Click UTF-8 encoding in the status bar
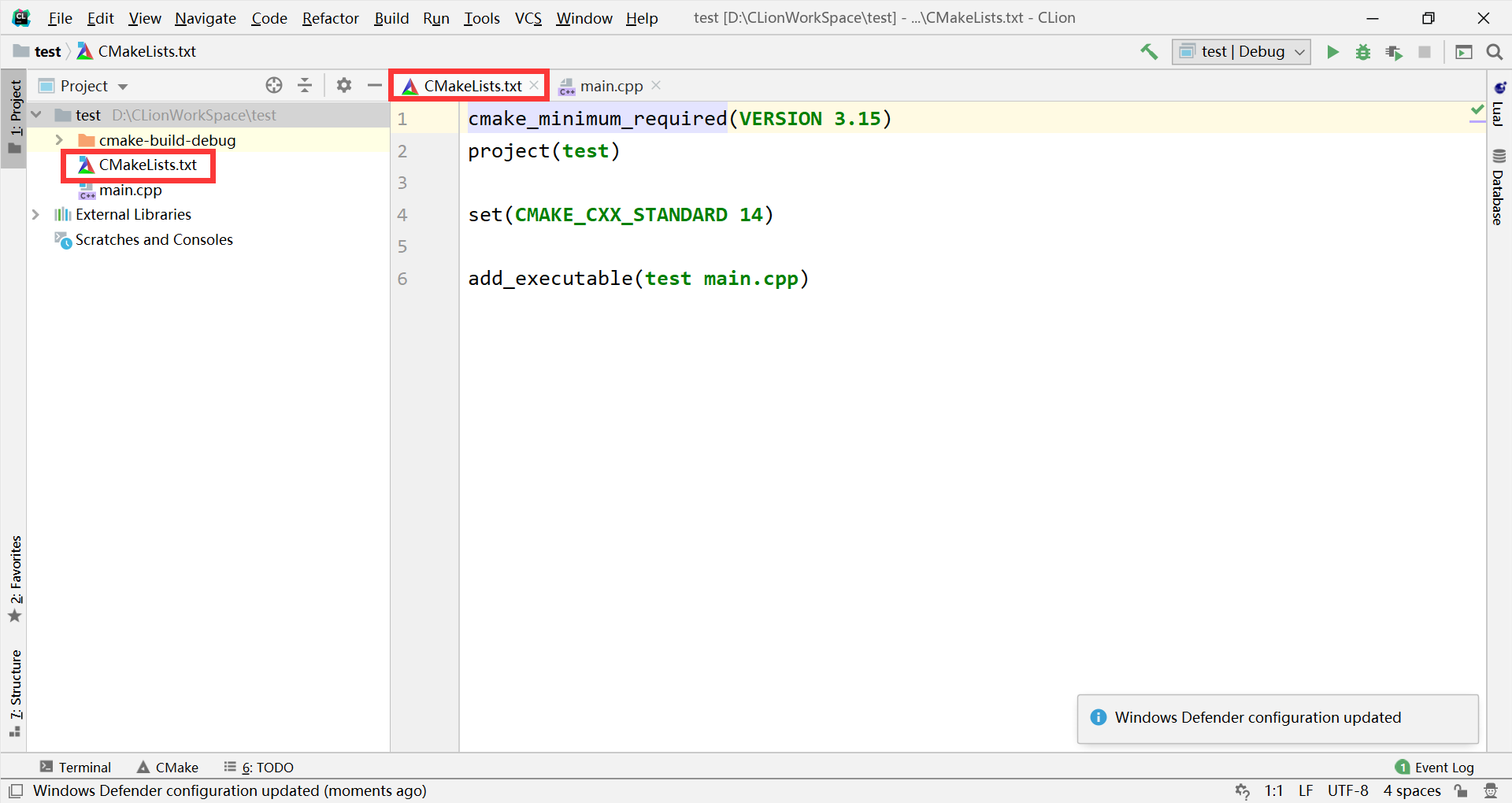1512x803 pixels. pyautogui.click(x=1347, y=790)
